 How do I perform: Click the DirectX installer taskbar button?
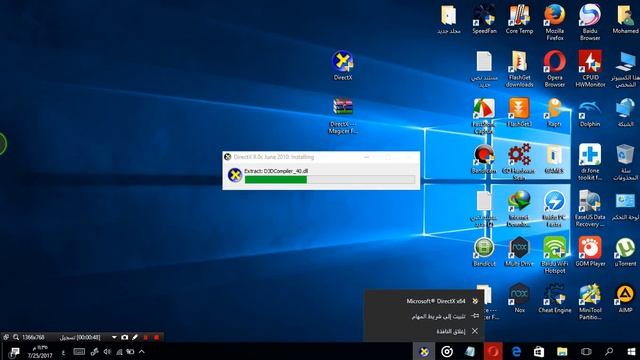424,351
